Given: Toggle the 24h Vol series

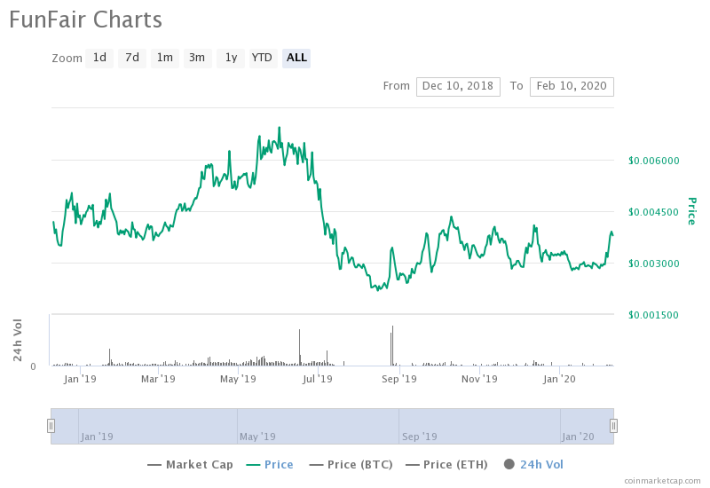Looking at the screenshot, I should 533,464.
